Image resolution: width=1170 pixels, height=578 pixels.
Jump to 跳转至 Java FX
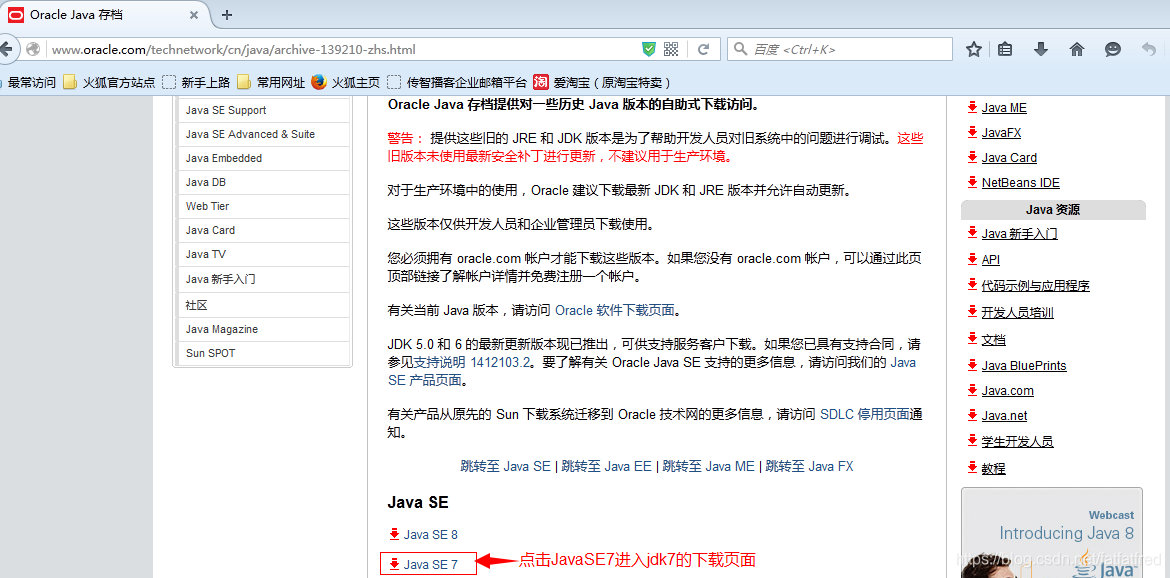click(810, 467)
